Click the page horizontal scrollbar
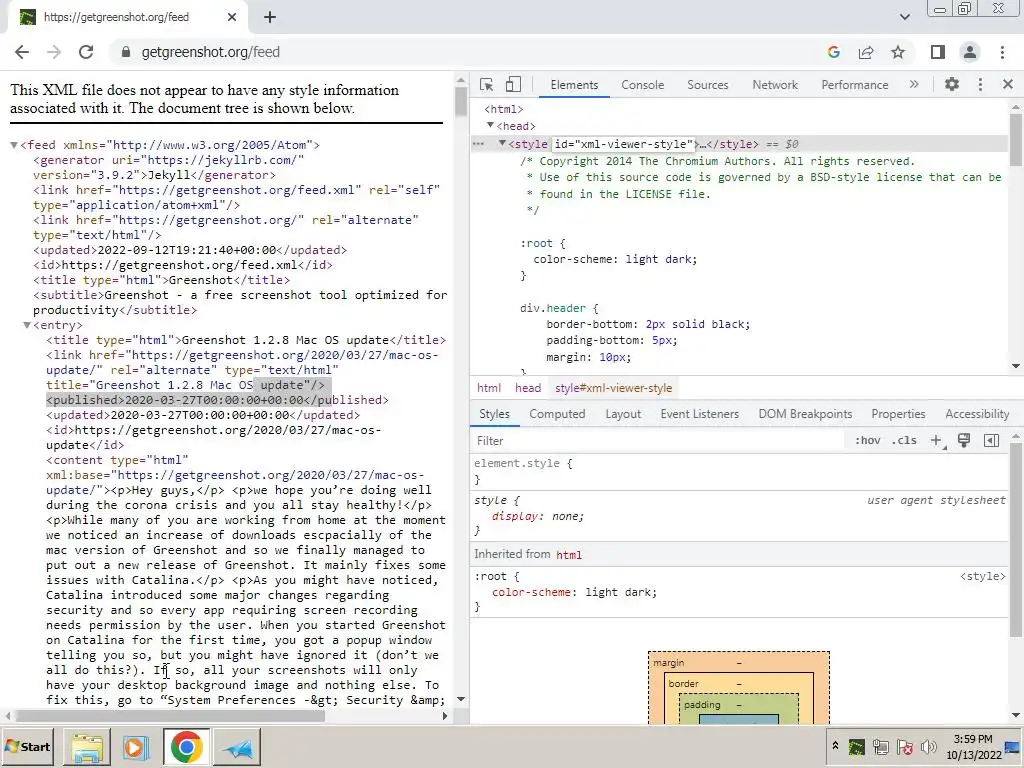The width and height of the screenshot is (1024, 768). point(170,716)
